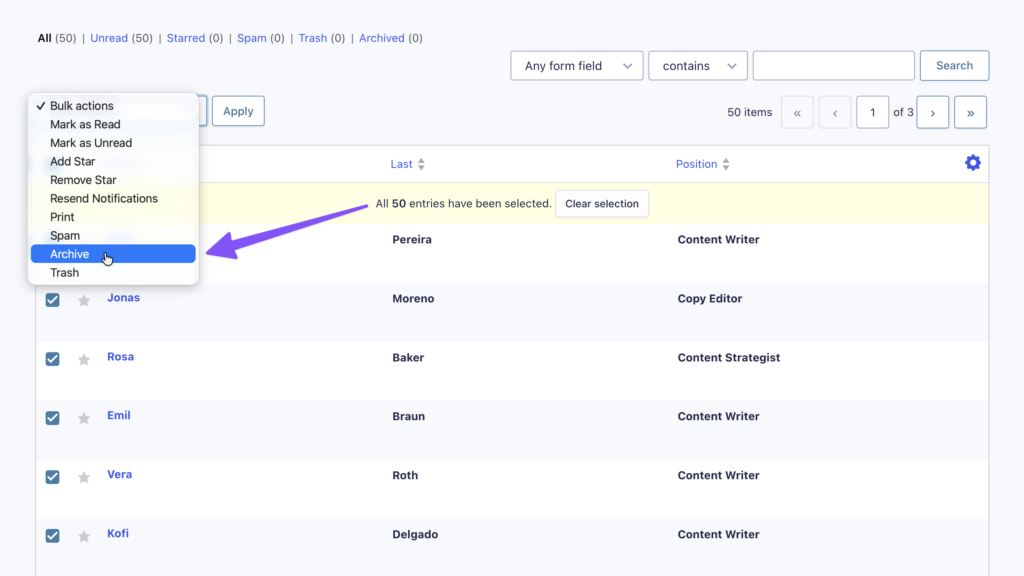1024x576 pixels.
Task: Jump to last page of entries
Action: coord(970,112)
